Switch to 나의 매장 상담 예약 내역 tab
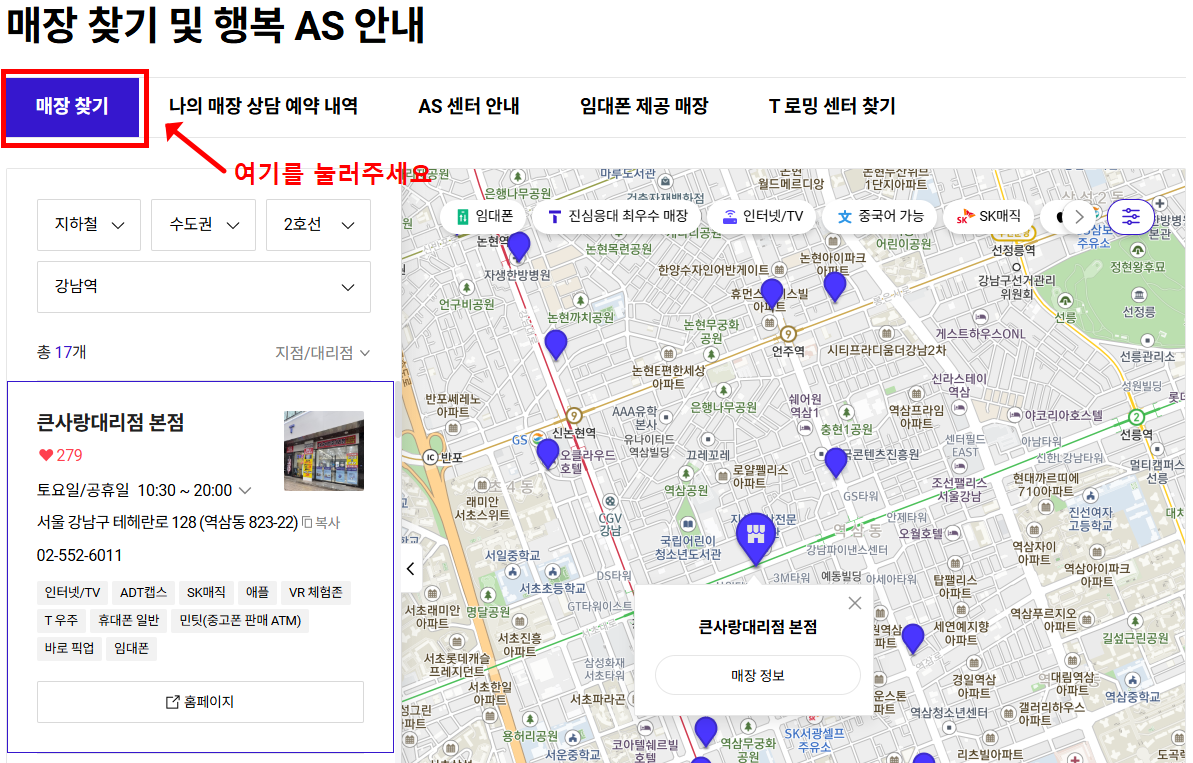The height and width of the screenshot is (763, 1193). tap(263, 107)
